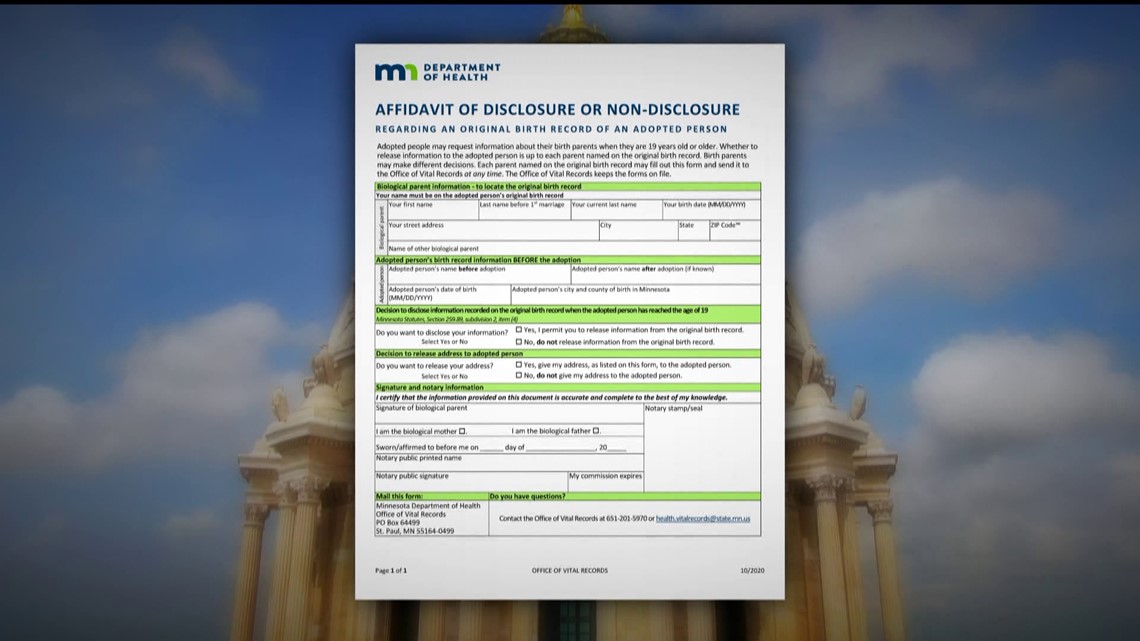
Task: Check No, do not release information checkbox
Action: click(x=518, y=342)
